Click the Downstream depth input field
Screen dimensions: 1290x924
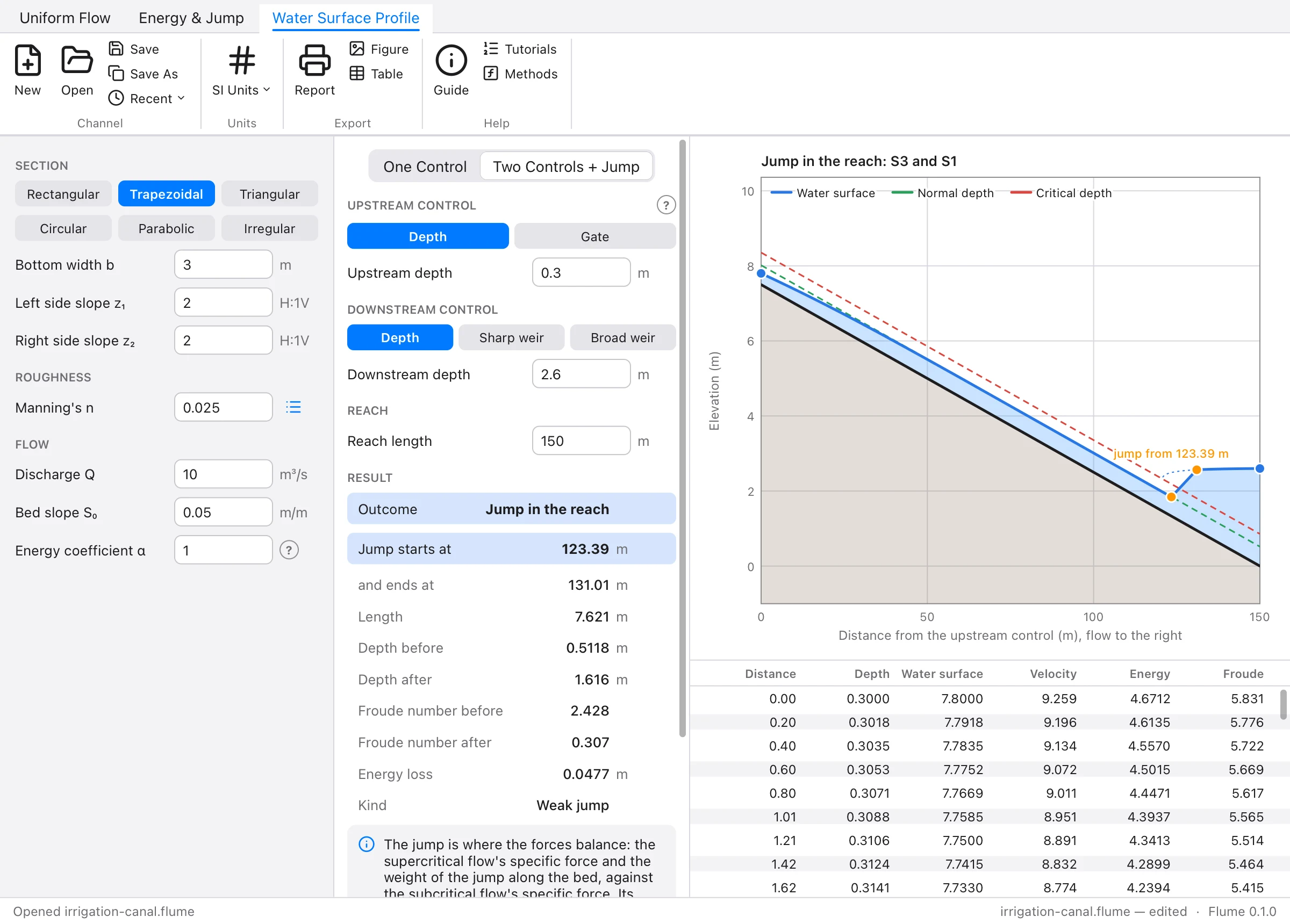[580, 373]
